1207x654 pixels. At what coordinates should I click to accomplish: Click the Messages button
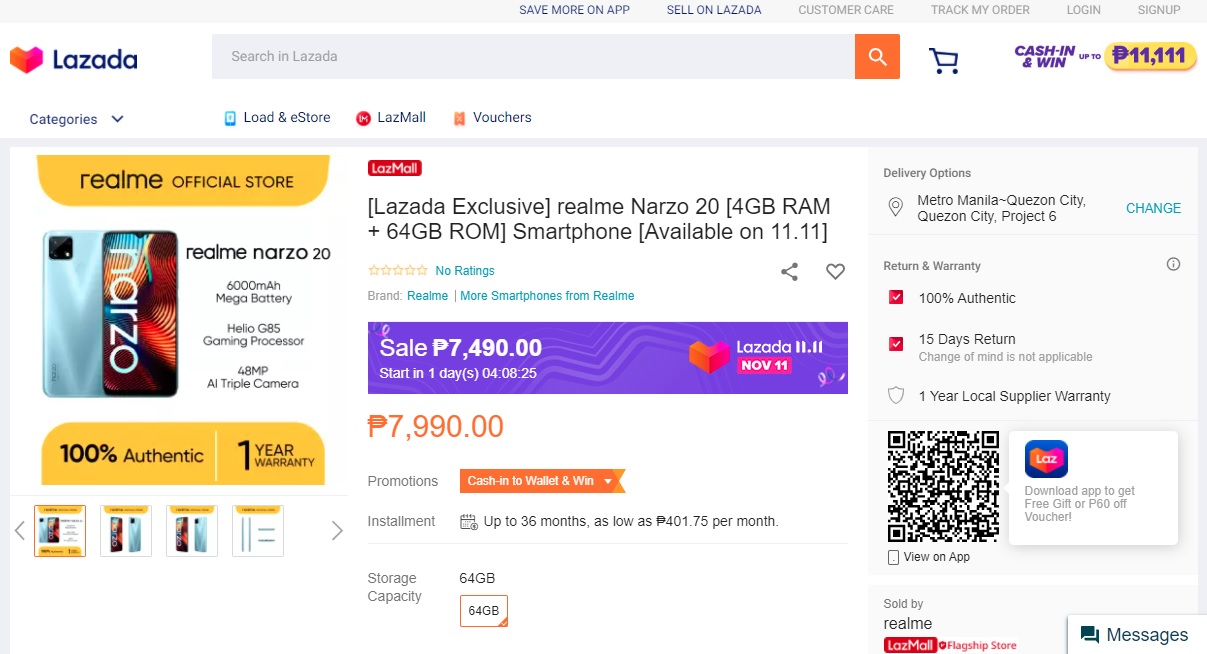1137,635
